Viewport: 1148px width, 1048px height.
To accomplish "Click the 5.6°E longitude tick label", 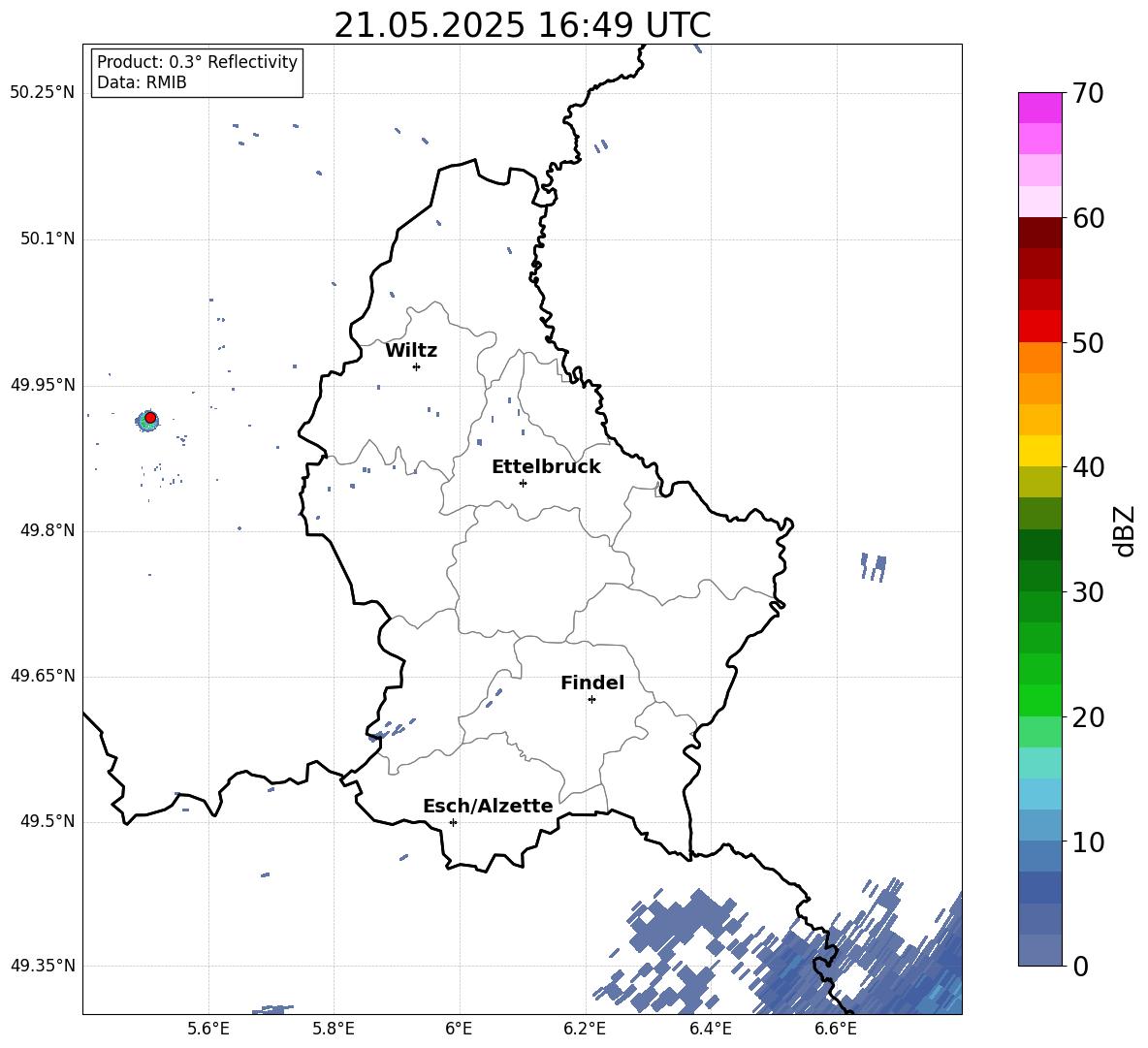I will coord(208,1029).
